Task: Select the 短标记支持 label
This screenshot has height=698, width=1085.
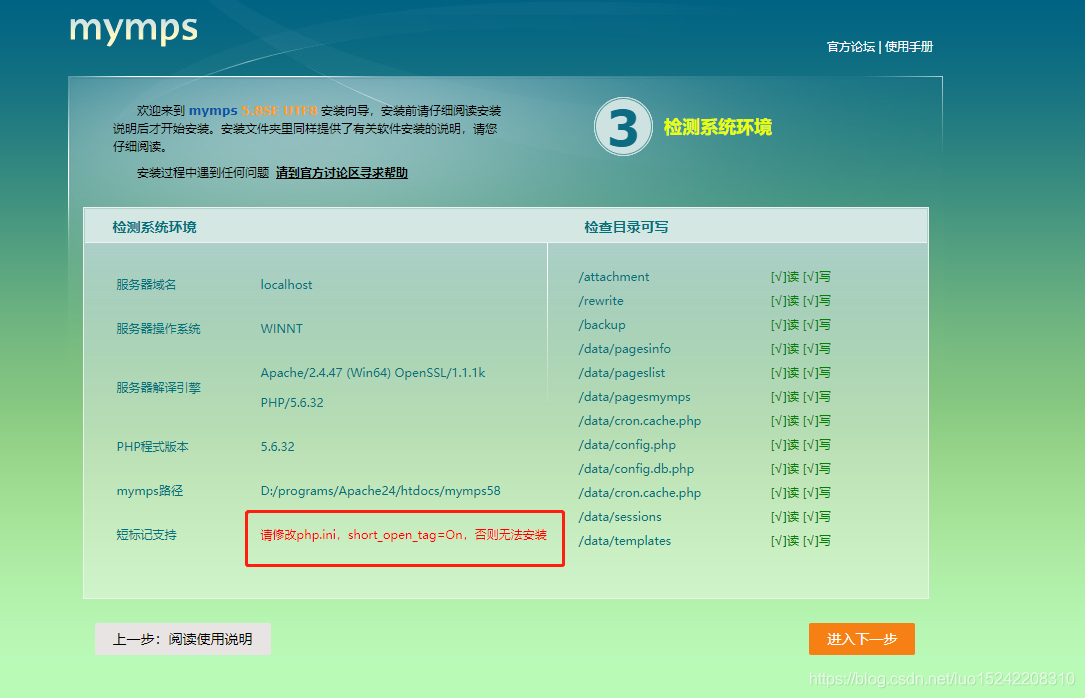Action: click(146, 535)
